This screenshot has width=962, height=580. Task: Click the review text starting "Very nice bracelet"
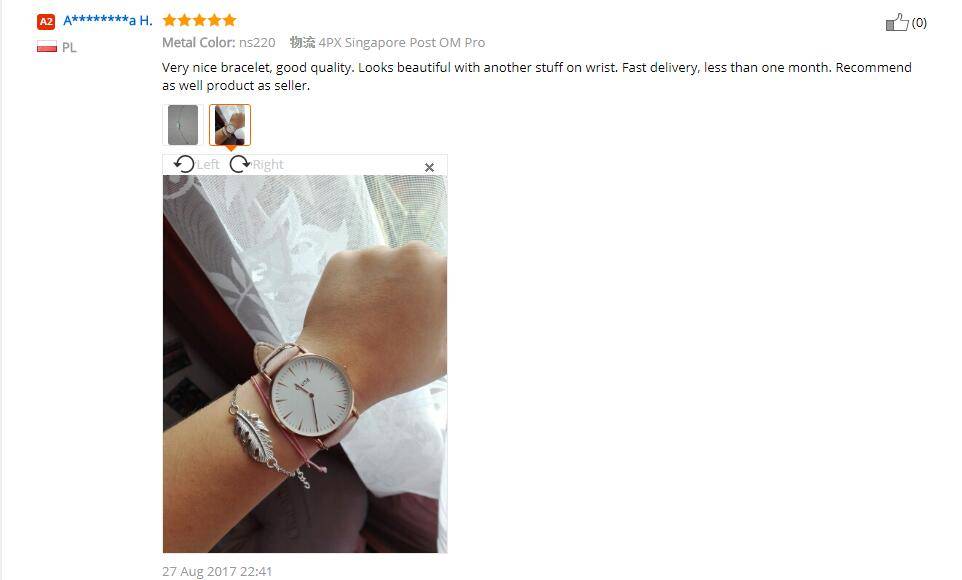click(x=537, y=76)
